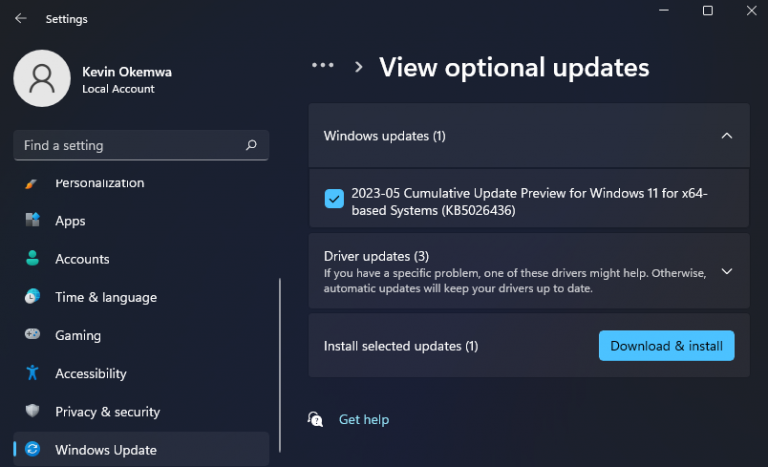Expand the Driver updates section chevron
Screen dimensions: 768x467
coord(727,271)
